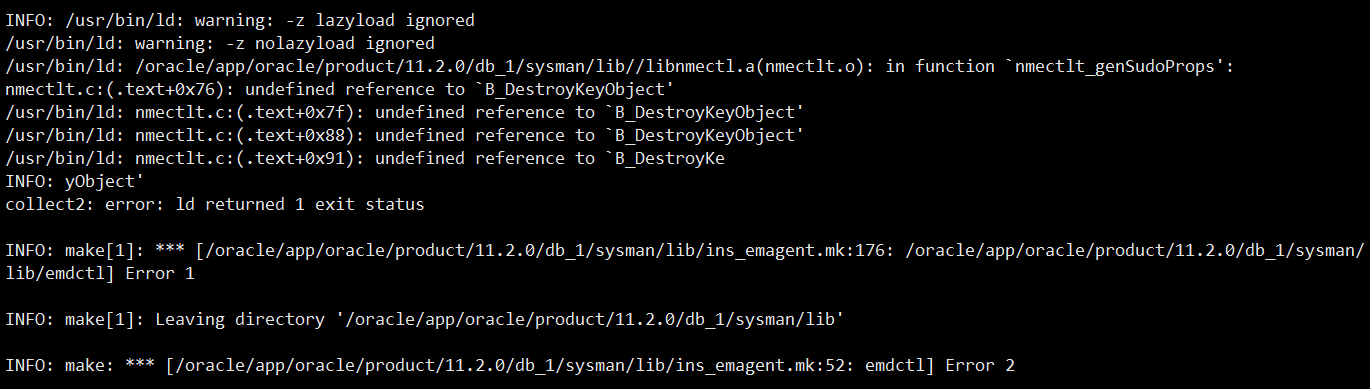Click the 'Leaving directory' message line
Image resolution: width=1370 pixels, height=389 pixels.
pos(425,319)
